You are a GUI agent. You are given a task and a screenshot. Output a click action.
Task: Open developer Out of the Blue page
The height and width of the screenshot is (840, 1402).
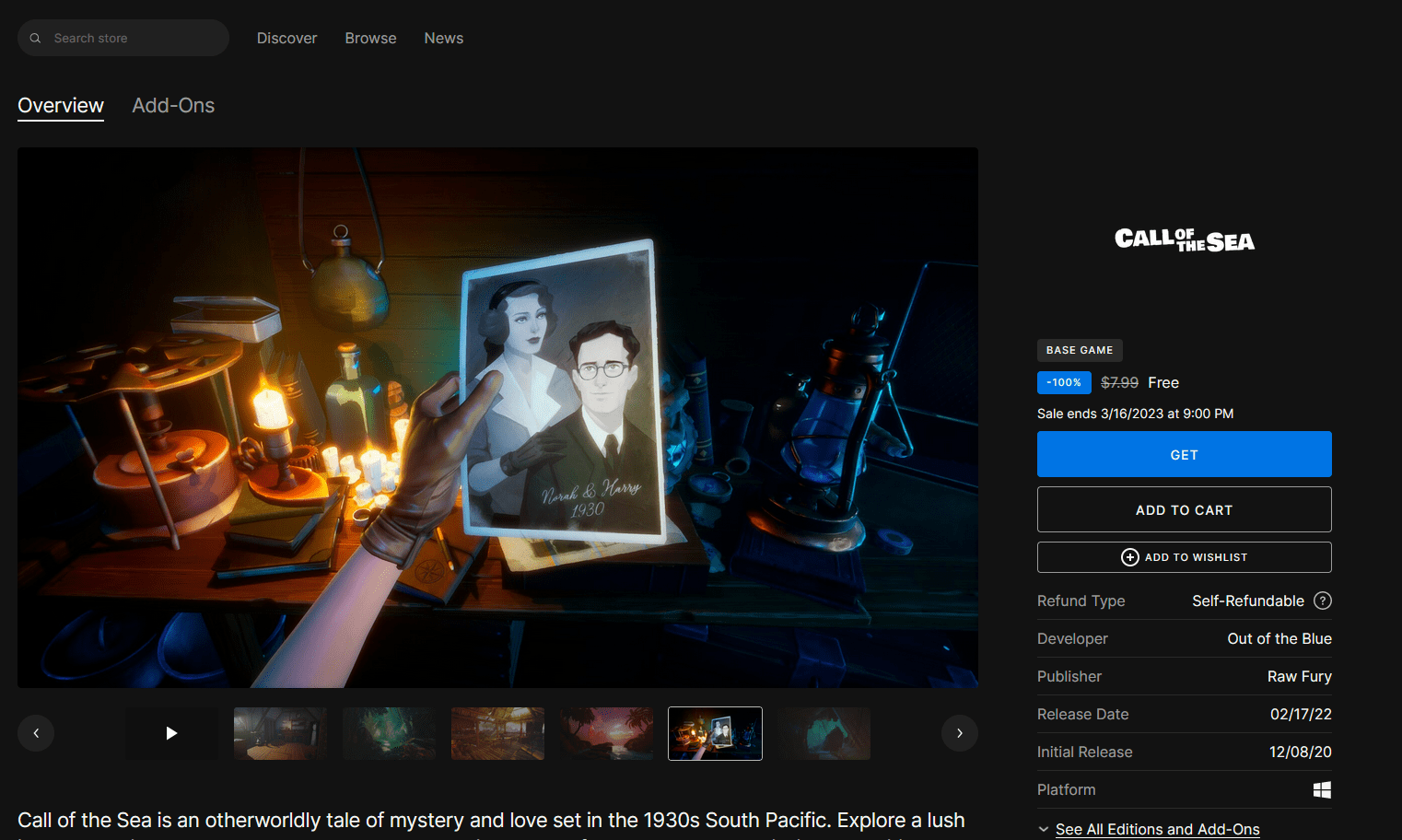coord(1279,638)
